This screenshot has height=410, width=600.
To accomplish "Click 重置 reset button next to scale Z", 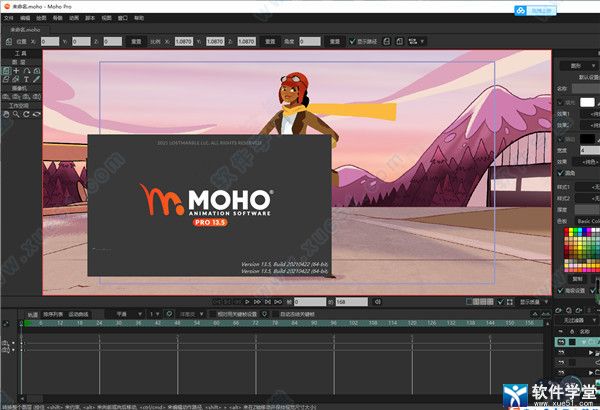I will click(x=270, y=41).
